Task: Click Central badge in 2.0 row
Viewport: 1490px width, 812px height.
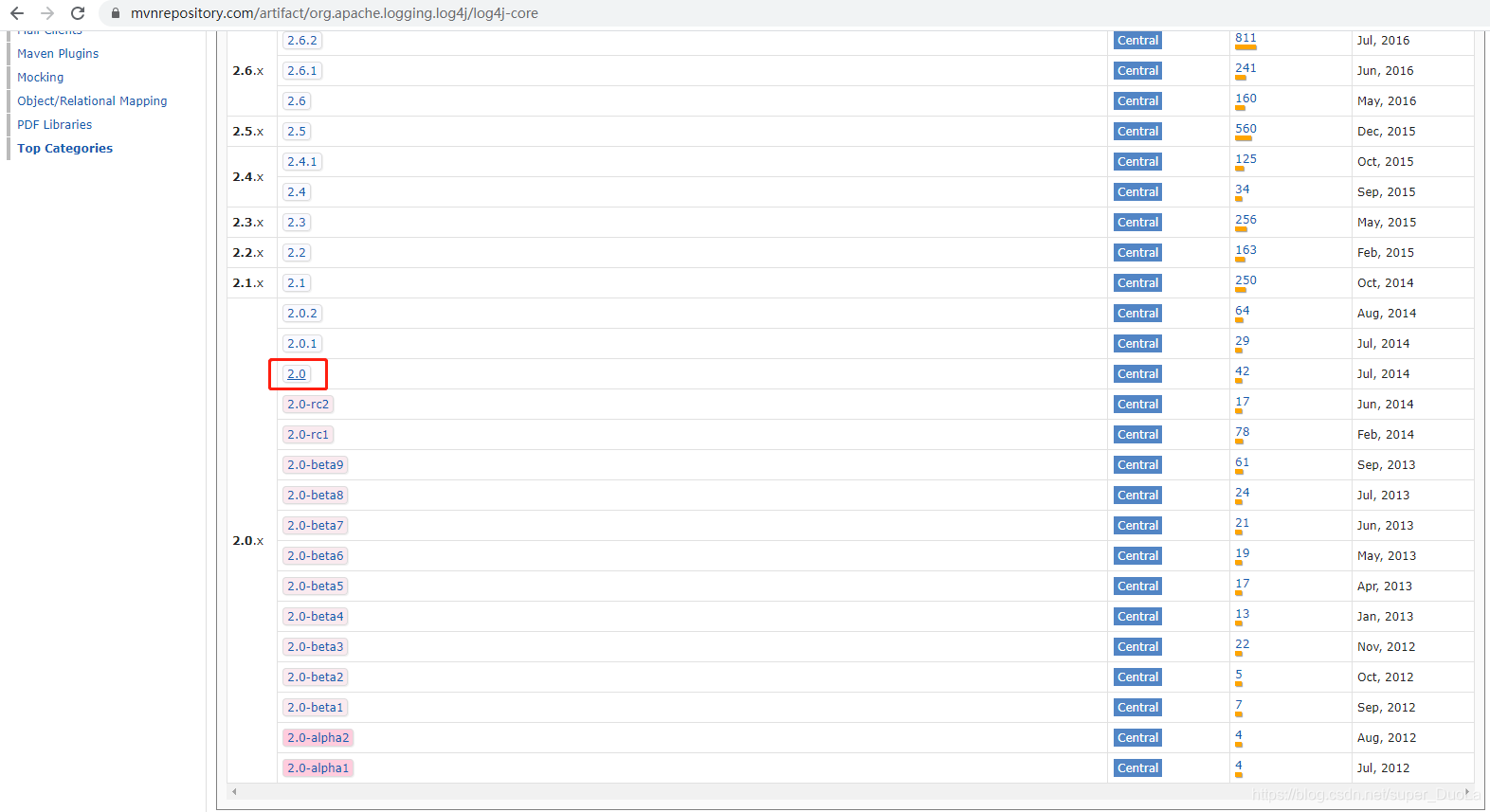Action: [x=1137, y=374]
